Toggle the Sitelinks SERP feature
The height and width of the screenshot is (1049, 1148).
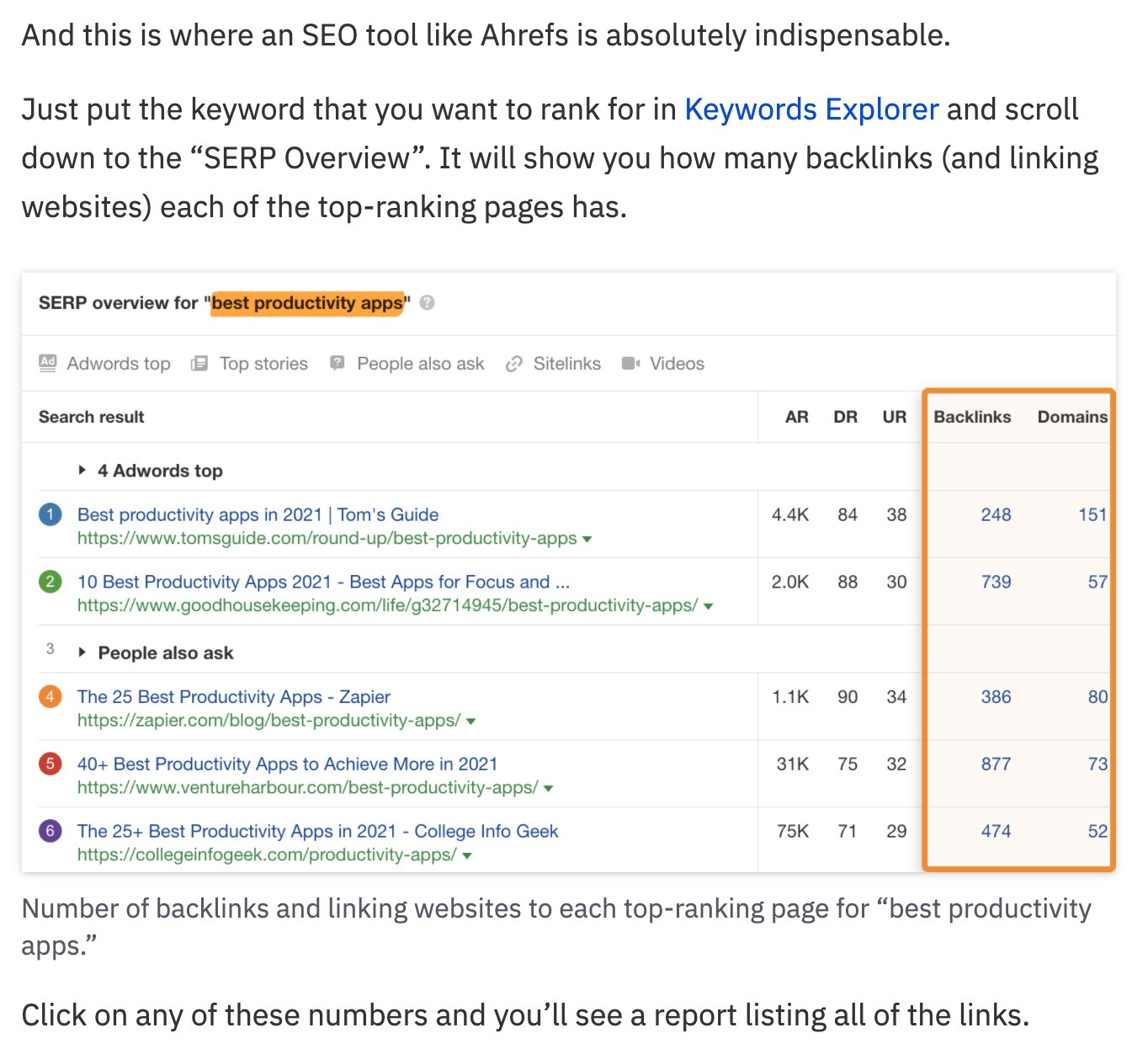point(553,363)
